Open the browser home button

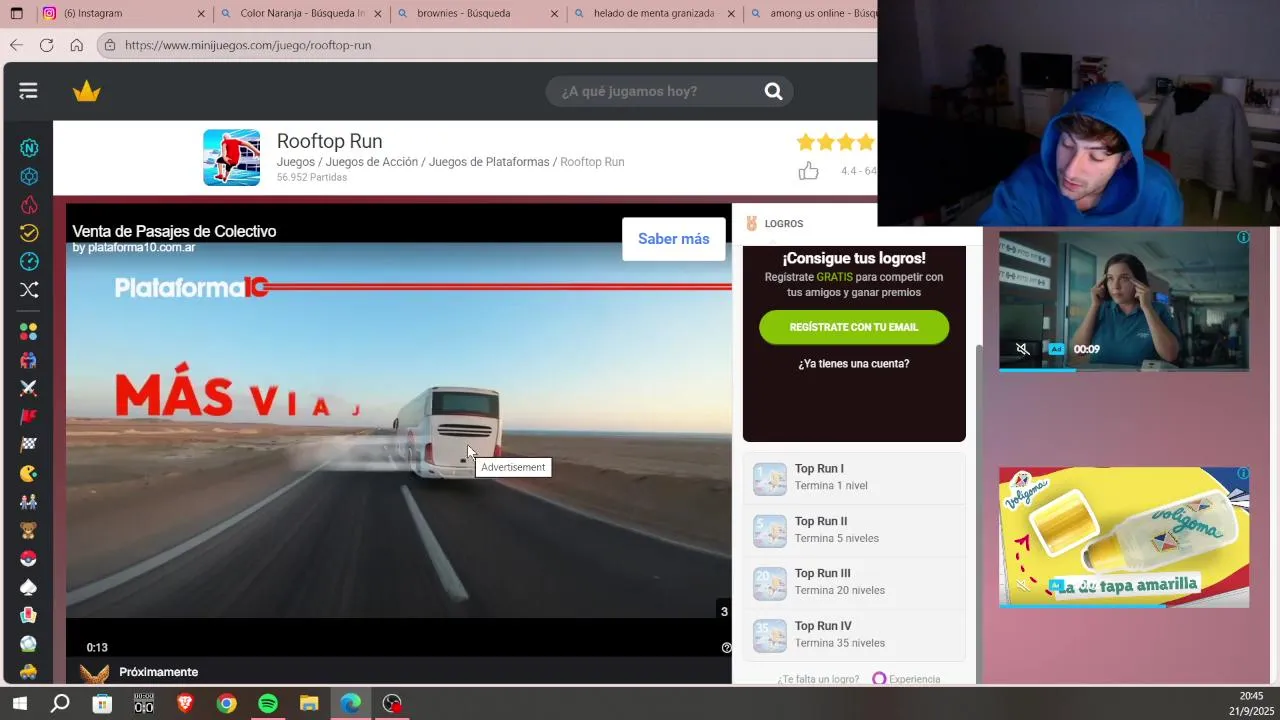tap(76, 45)
